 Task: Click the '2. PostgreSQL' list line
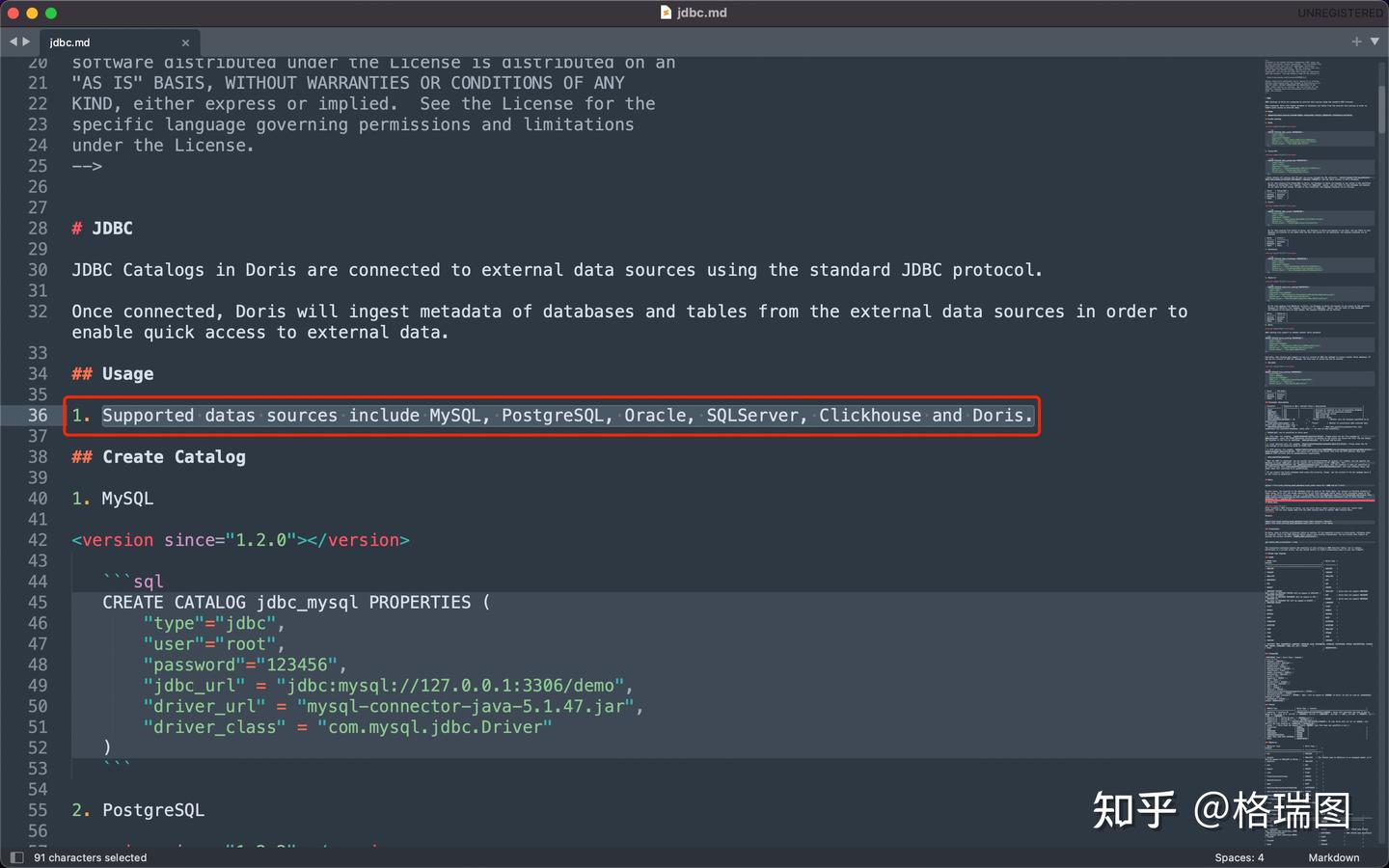coord(138,810)
